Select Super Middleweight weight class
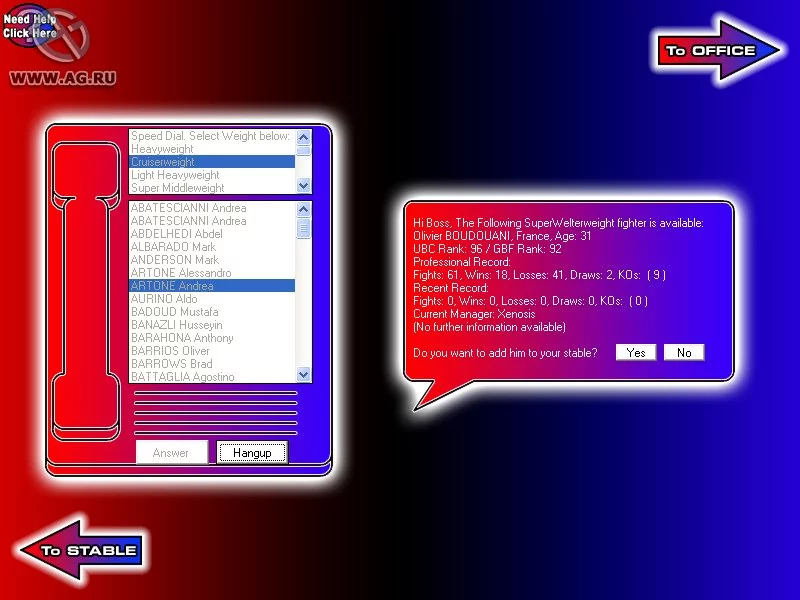 [x=212, y=188]
